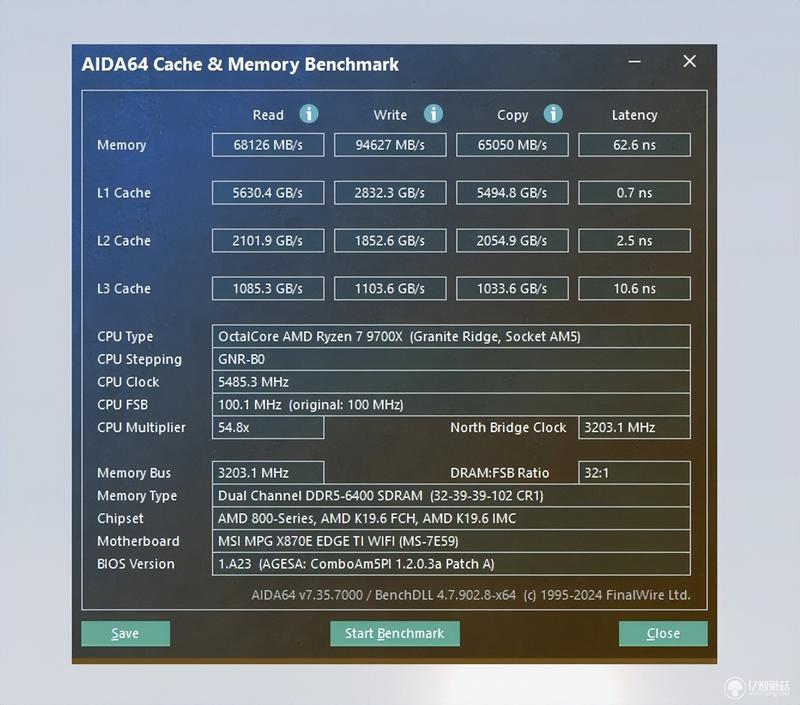The image size is (800, 705).
Task: Select L3 Cache Write value 1103.6 GB/s
Action: [390, 289]
